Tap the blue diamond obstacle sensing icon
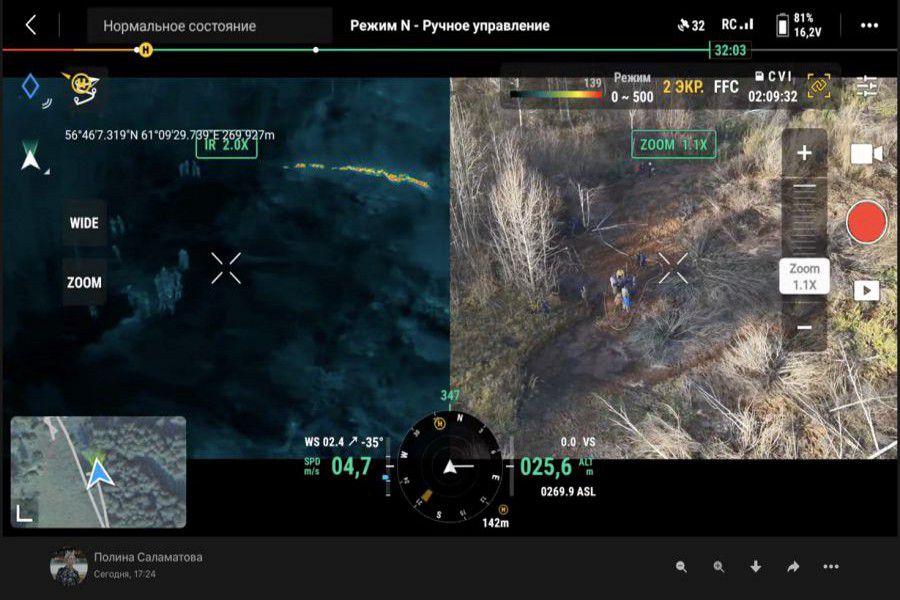 tap(30, 87)
